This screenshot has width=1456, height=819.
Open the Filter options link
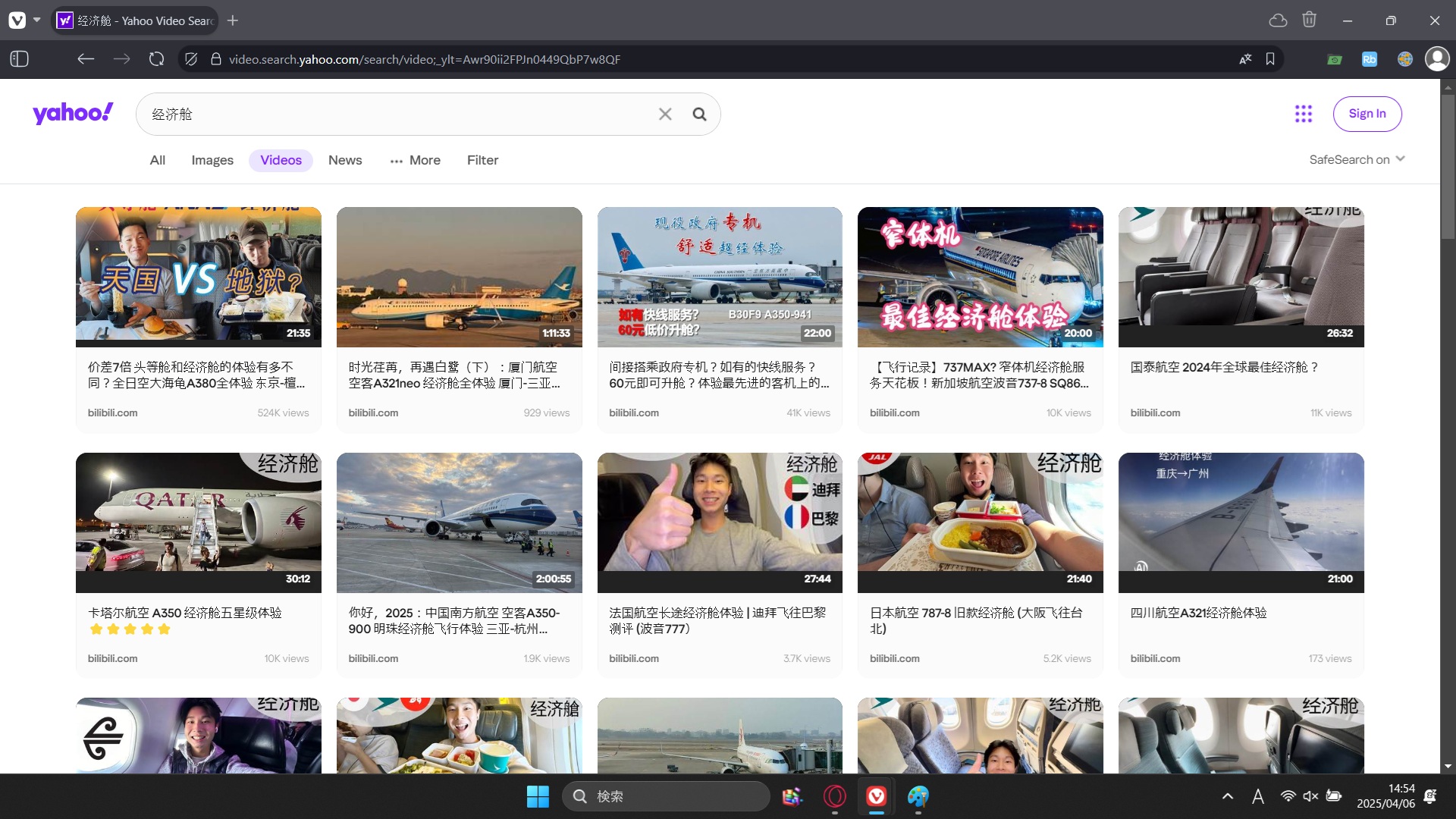pos(482,160)
